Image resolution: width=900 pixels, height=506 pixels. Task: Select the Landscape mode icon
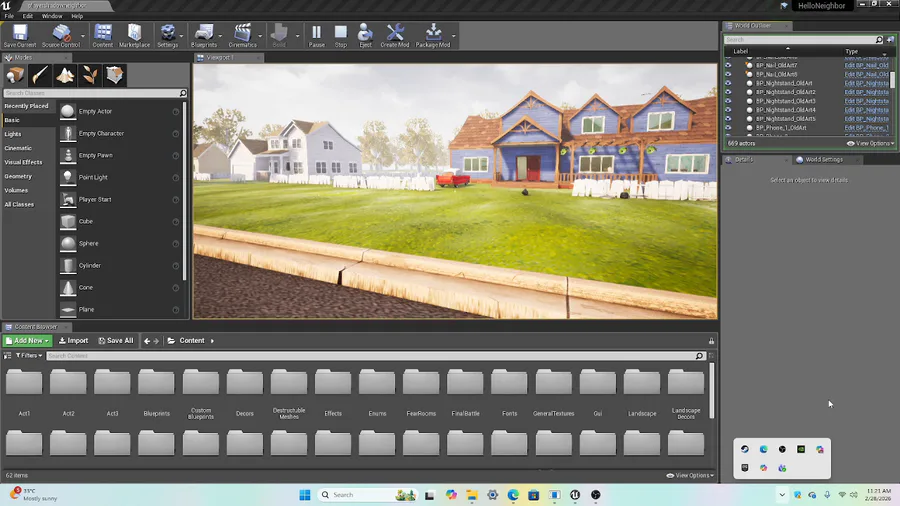(65, 75)
